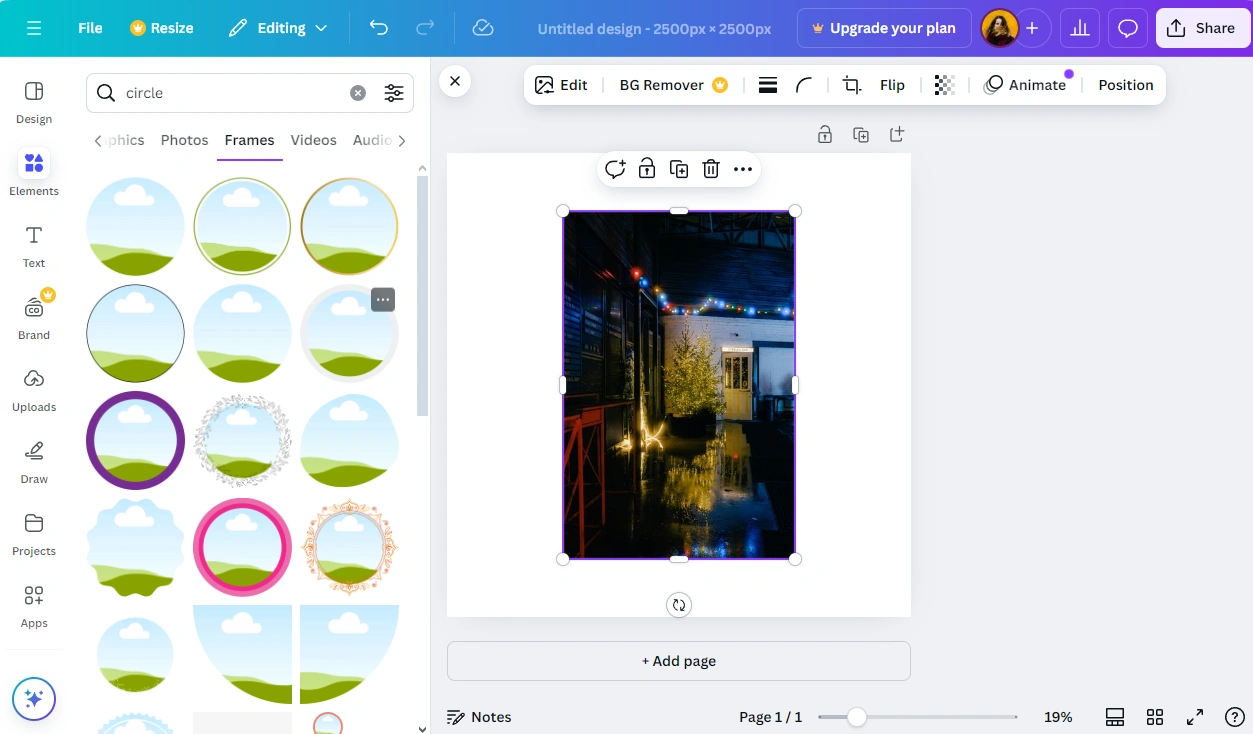Add collaborators with the plus icon
Image resolution: width=1253 pixels, height=734 pixels.
(x=1032, y=28)
